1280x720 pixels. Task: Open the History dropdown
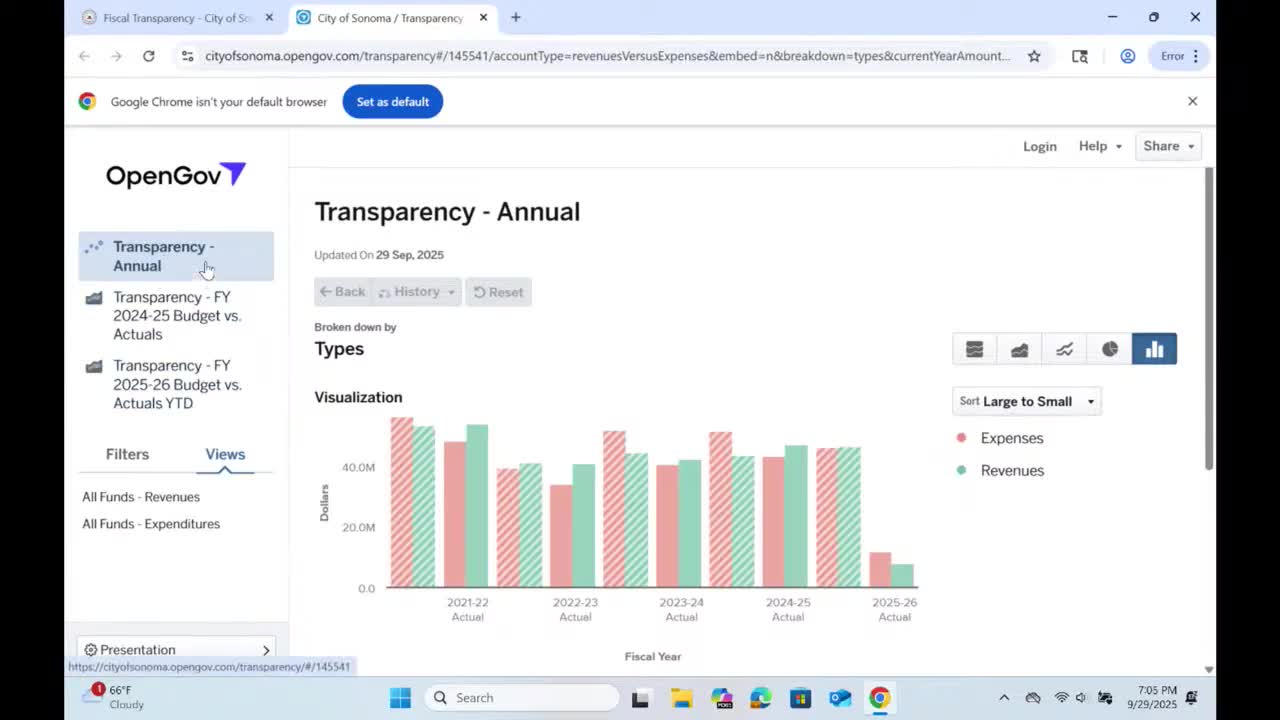pos(417,292)
